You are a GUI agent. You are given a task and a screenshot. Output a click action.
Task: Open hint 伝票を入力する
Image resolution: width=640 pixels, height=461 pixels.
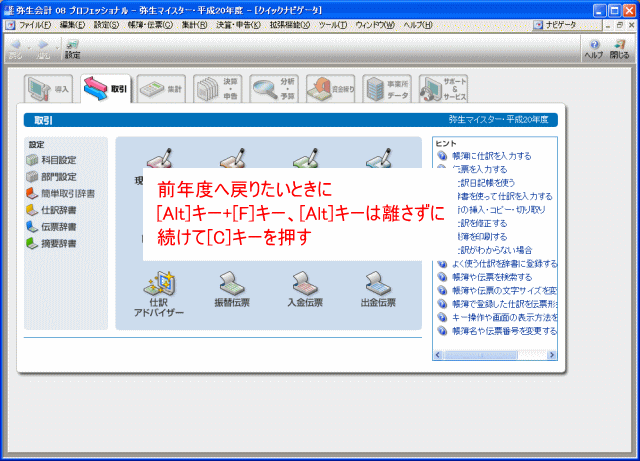tap(480, 169)
